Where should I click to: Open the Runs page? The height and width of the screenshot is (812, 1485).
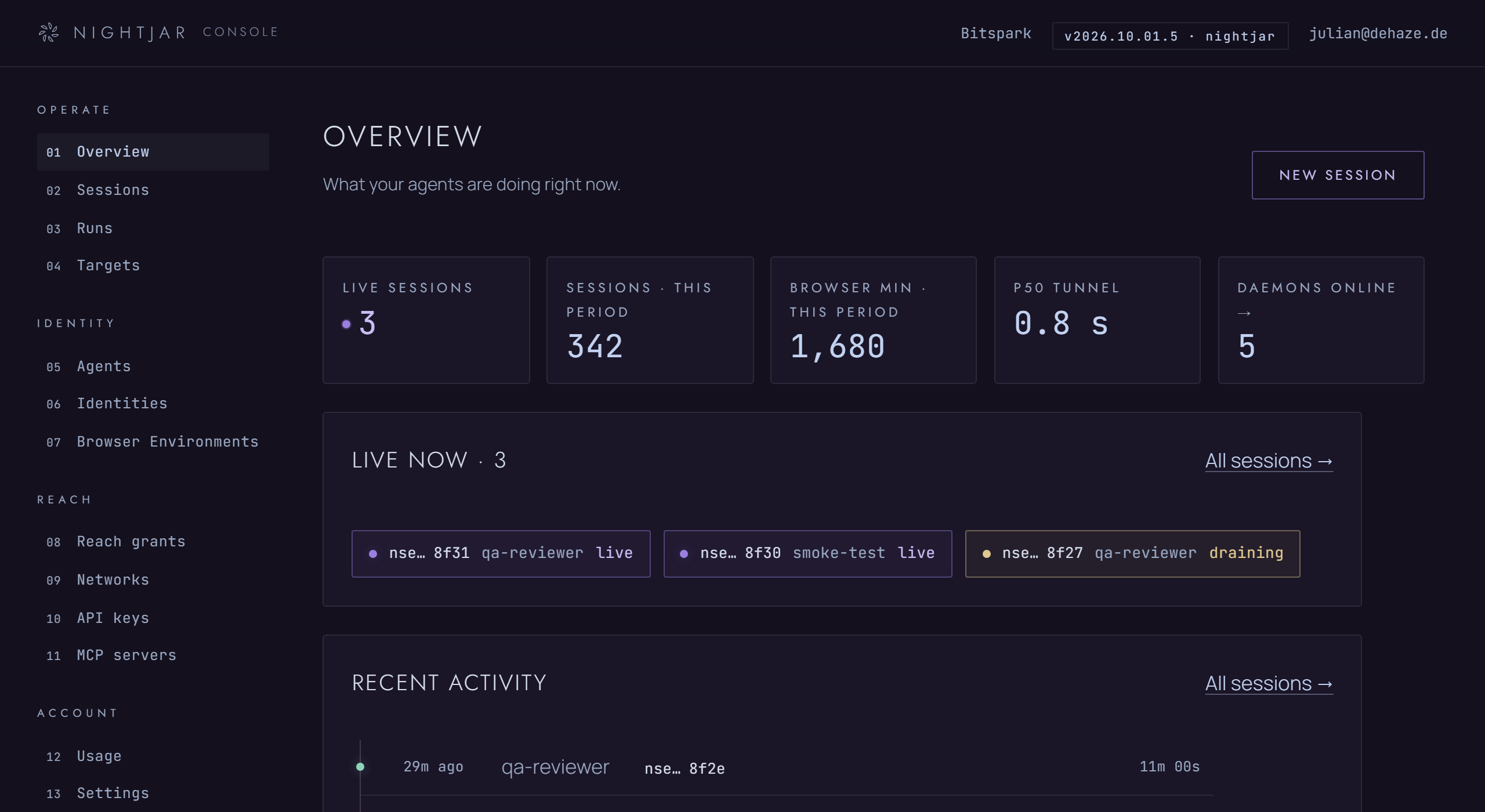point(153,229)
